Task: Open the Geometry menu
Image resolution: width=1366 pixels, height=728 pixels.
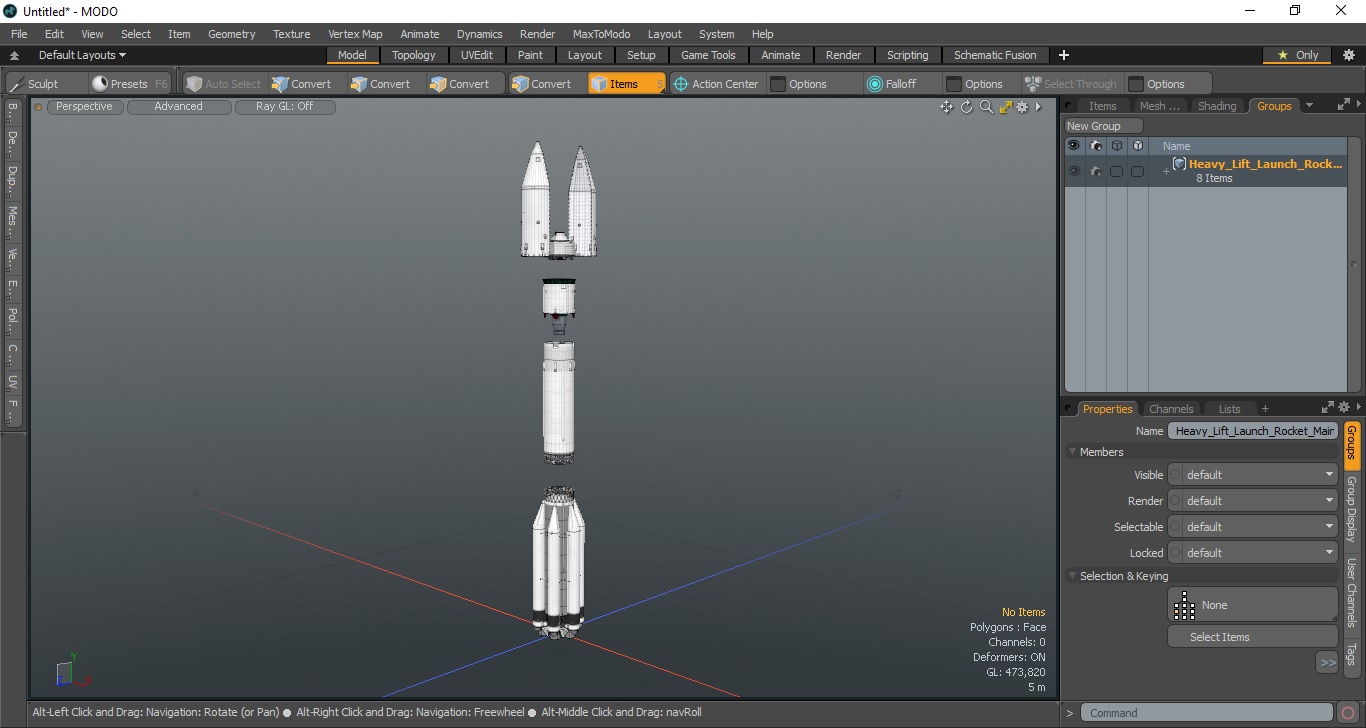Action: click(x=231, y=34)
